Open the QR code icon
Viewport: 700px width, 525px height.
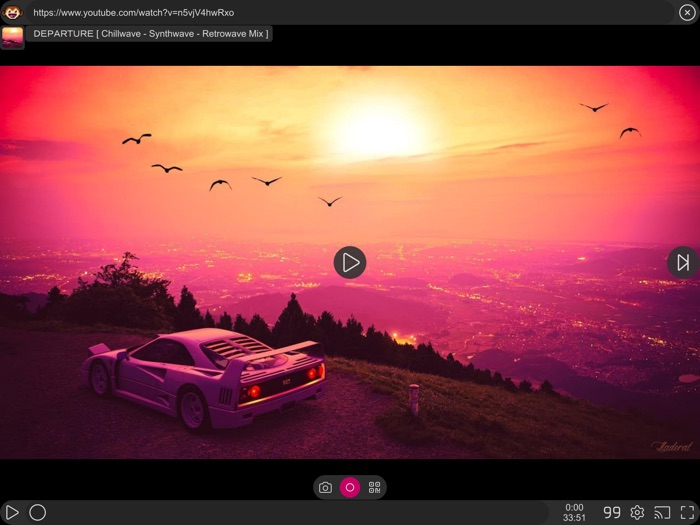click(374, 488)
